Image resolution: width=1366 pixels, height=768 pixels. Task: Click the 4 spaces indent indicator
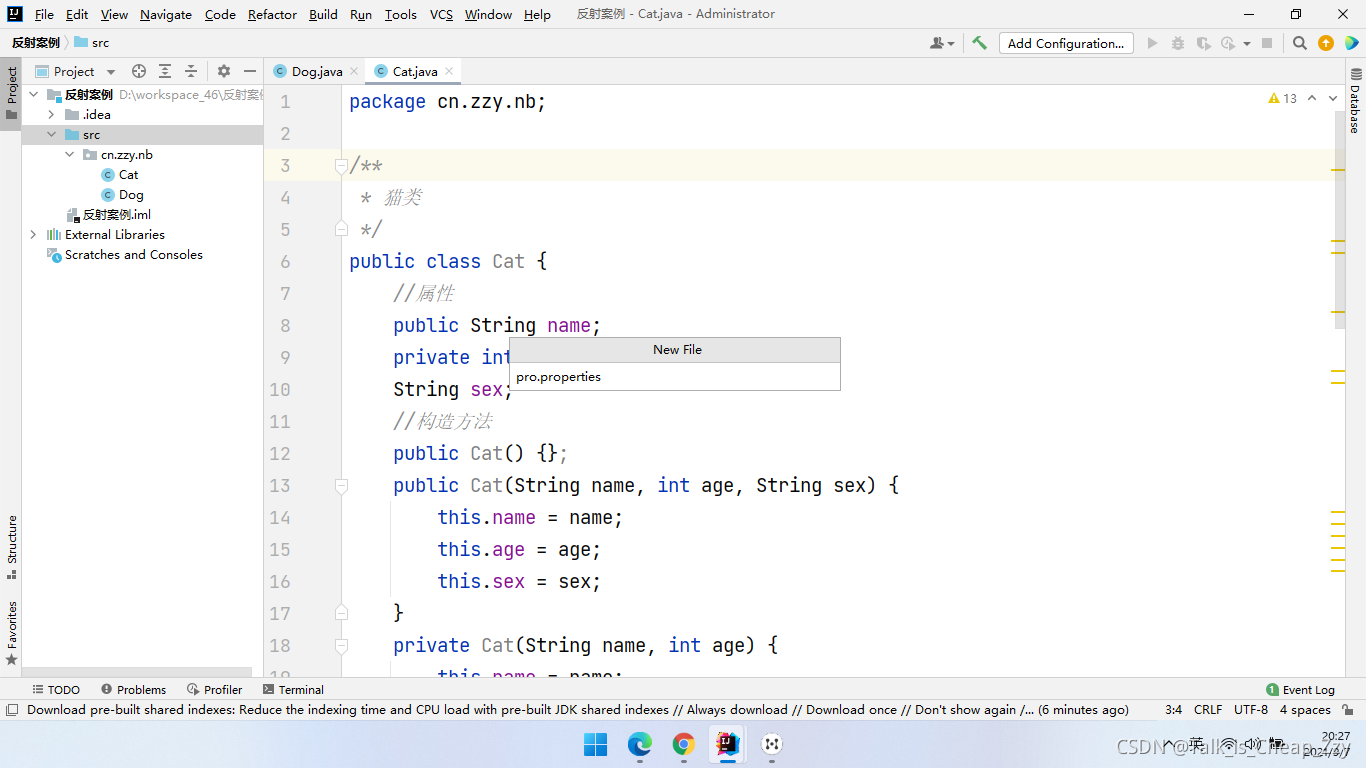point(1305,710)
